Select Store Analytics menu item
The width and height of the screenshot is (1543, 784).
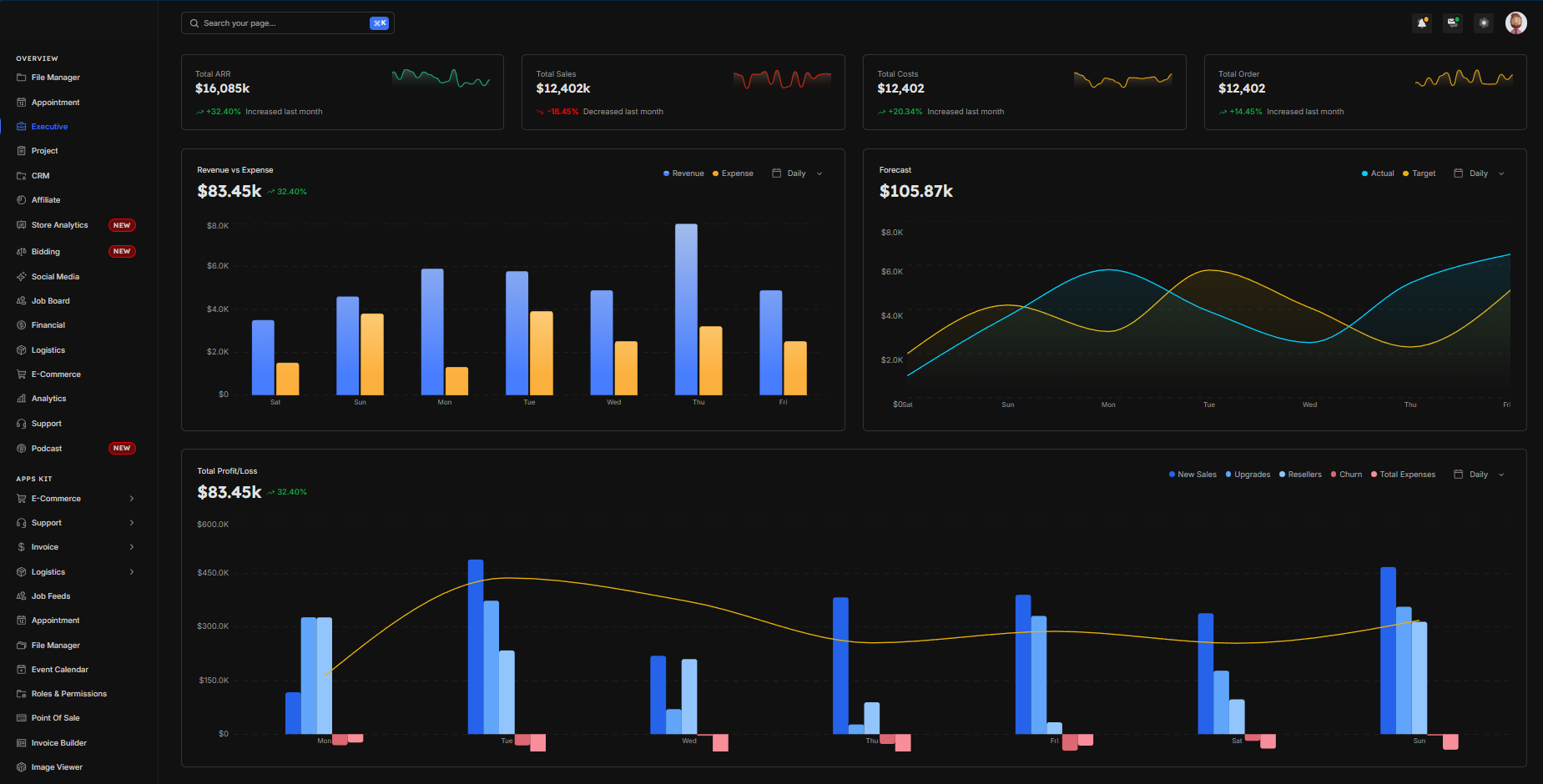pyautogui.click(x=59, y=225)
